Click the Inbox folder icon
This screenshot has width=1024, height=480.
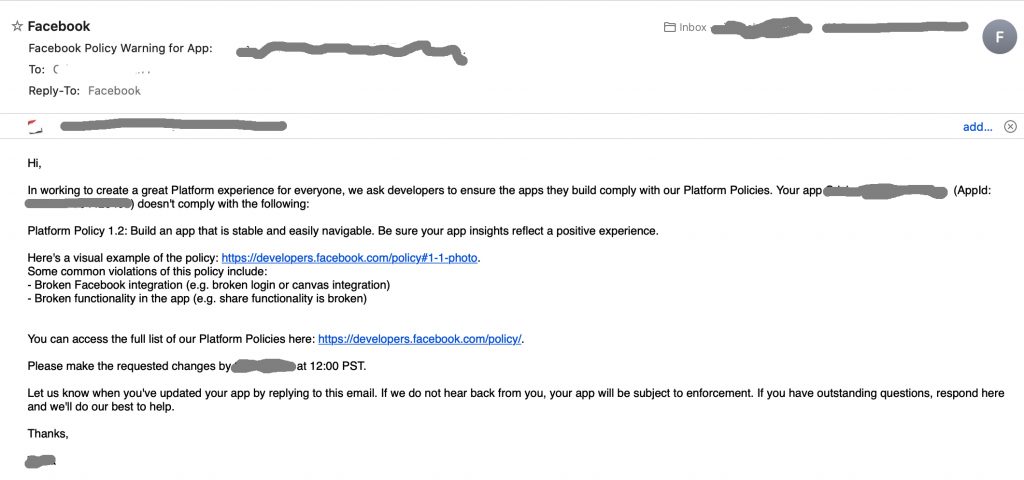(x=669, y=27)
